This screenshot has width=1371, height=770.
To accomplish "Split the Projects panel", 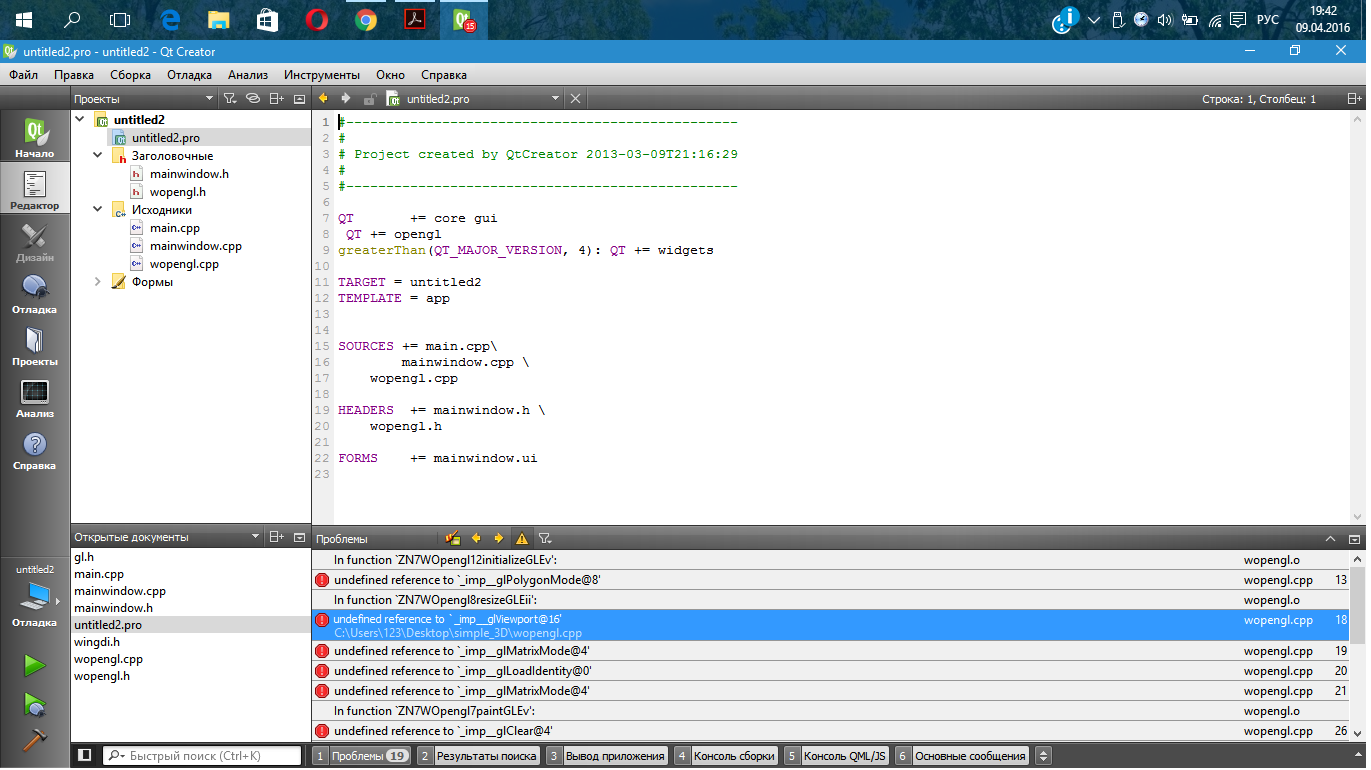I will coord(277,99).
